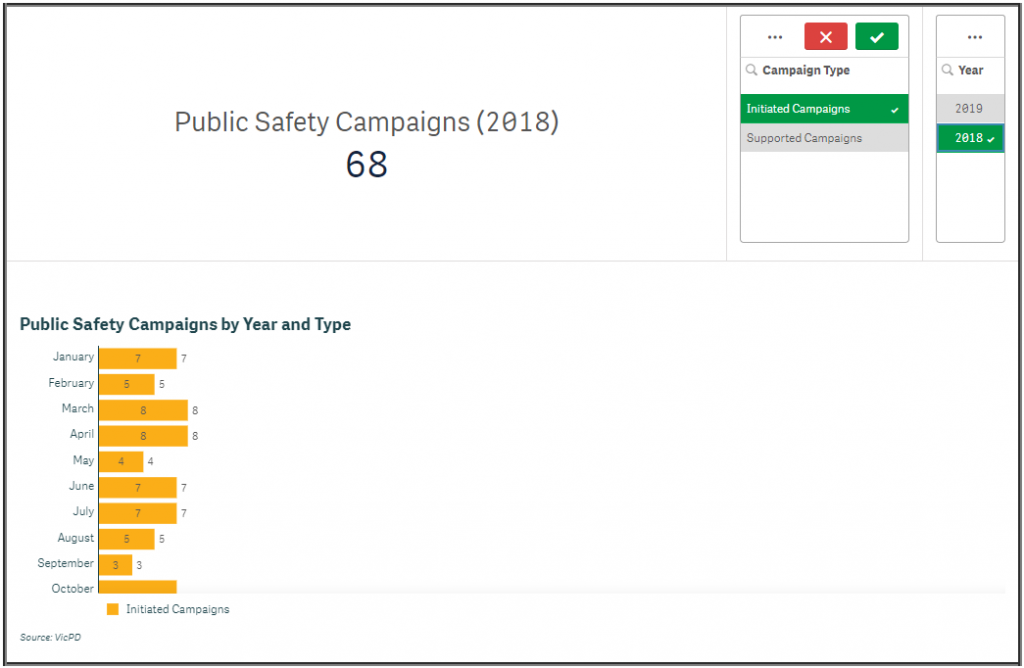Click the Initiated Campaigns legend label
Screen dimensions: 1024x668
[x=176, y=609]
